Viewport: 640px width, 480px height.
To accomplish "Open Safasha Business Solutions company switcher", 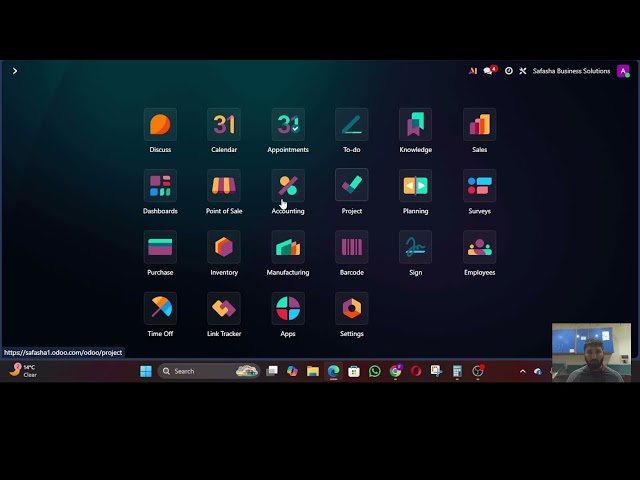I will click(571, 71).
